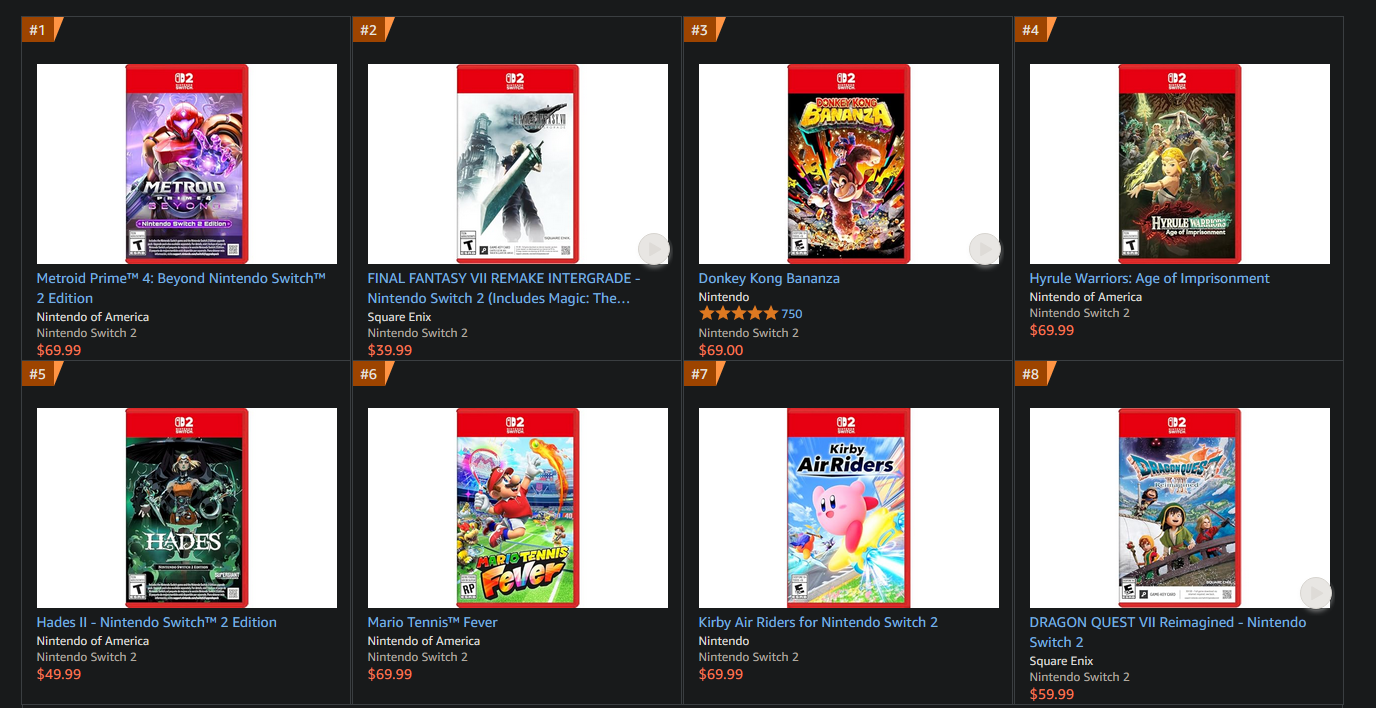
Task: Click the Hyrule Warriors cover image
Action: 1180,164
